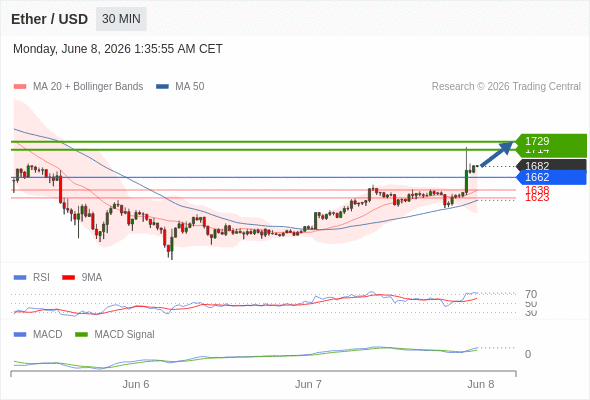Click the MA 50 legend label
Screen dimensions: 590x400
190,87
